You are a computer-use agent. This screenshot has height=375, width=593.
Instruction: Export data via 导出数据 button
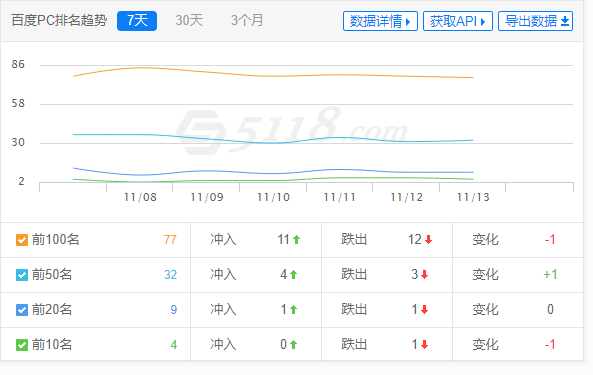[535, 21]
